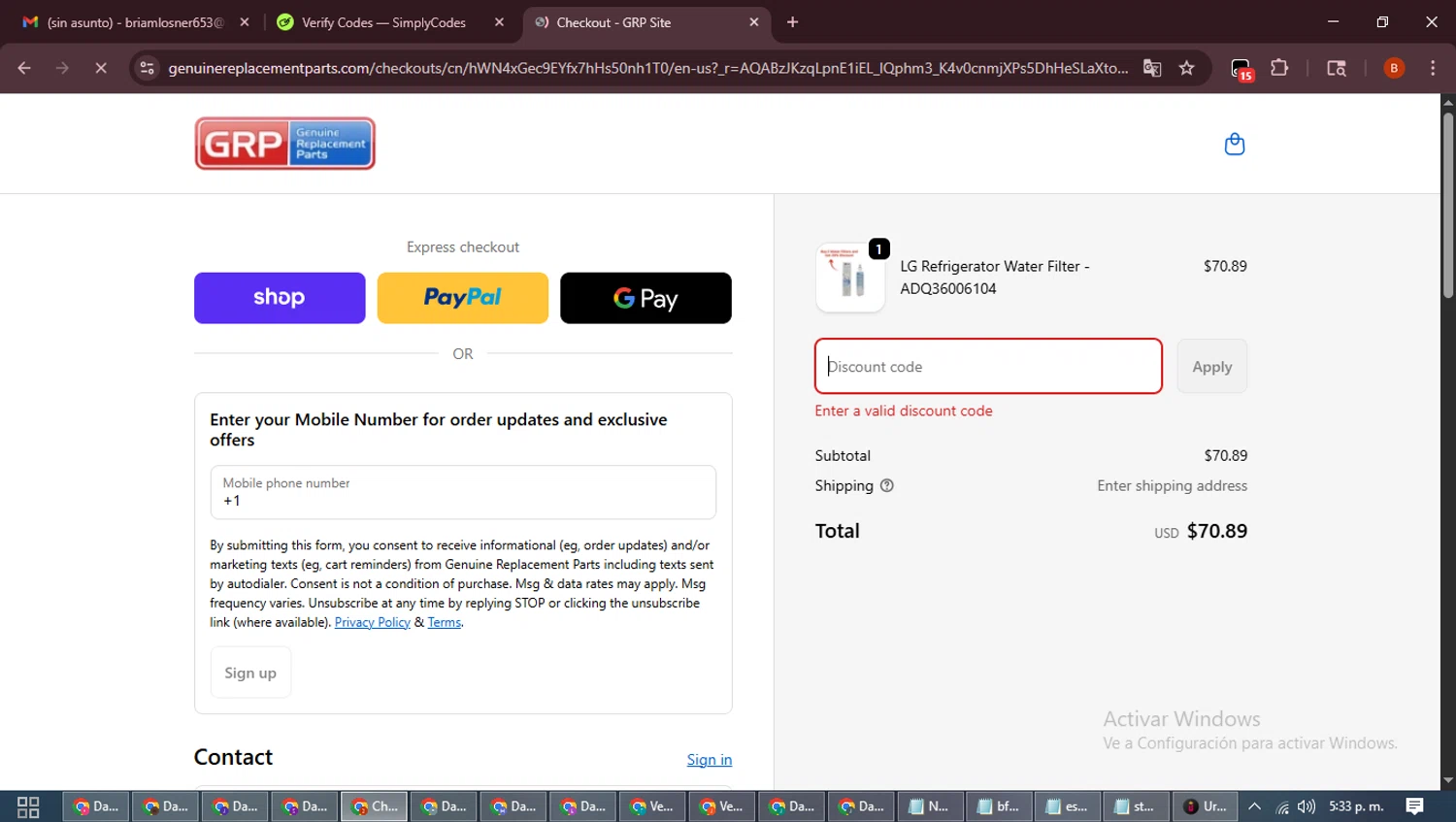Click the scrollbar down arrow

pos(1447,780)
